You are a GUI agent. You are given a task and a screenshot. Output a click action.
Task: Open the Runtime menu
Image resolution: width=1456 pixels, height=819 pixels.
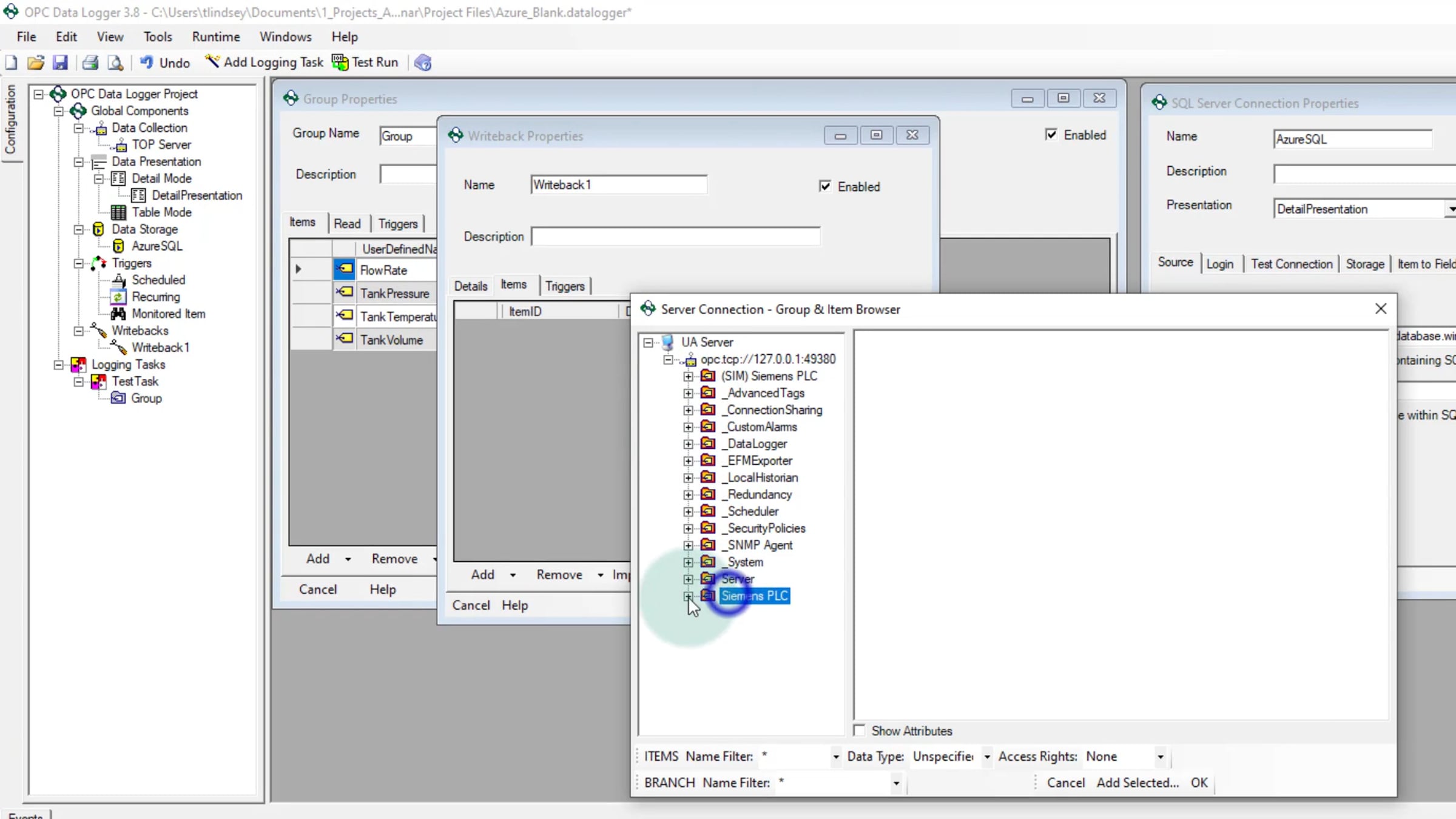click(216, 36)
